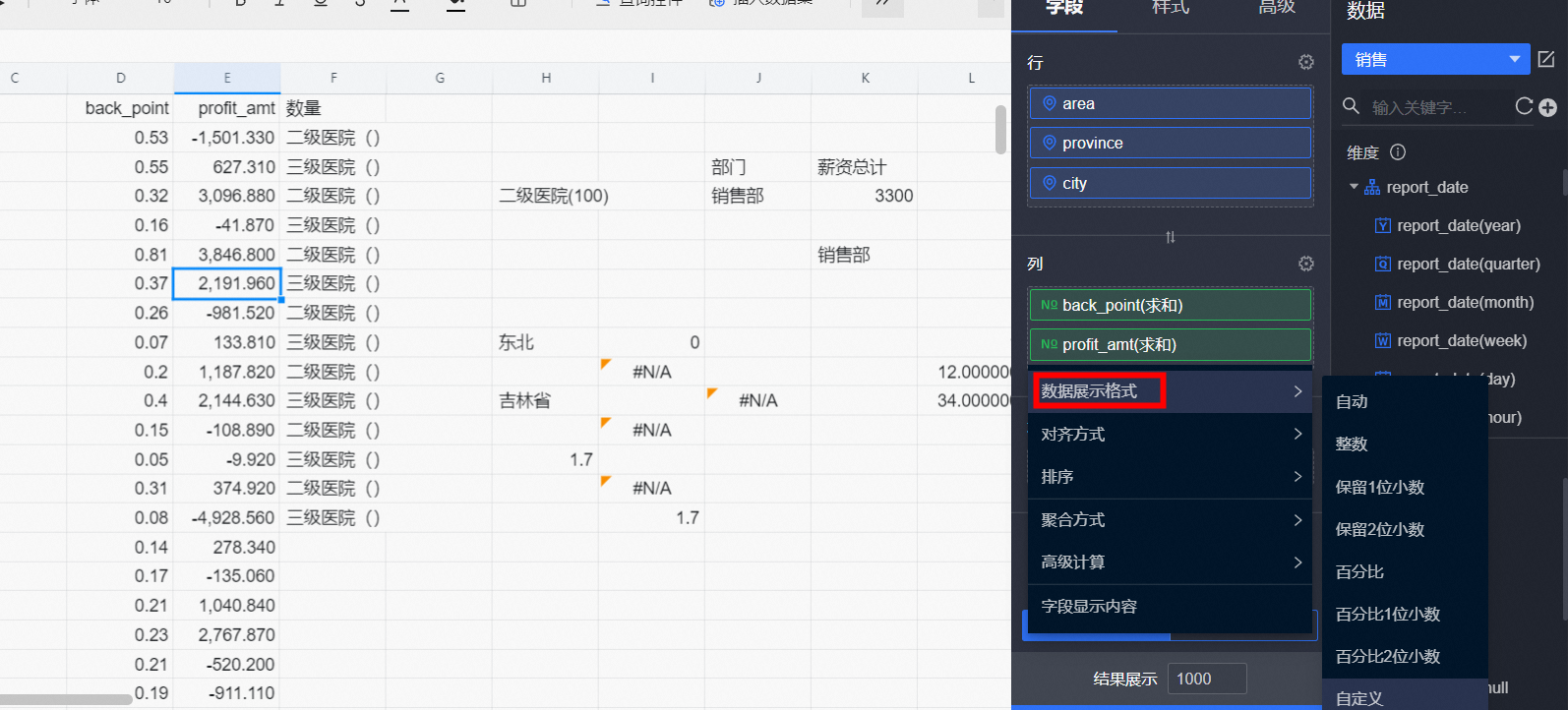Click the add field plus icon
The image size is (1568, 710).
[1547, 107]
